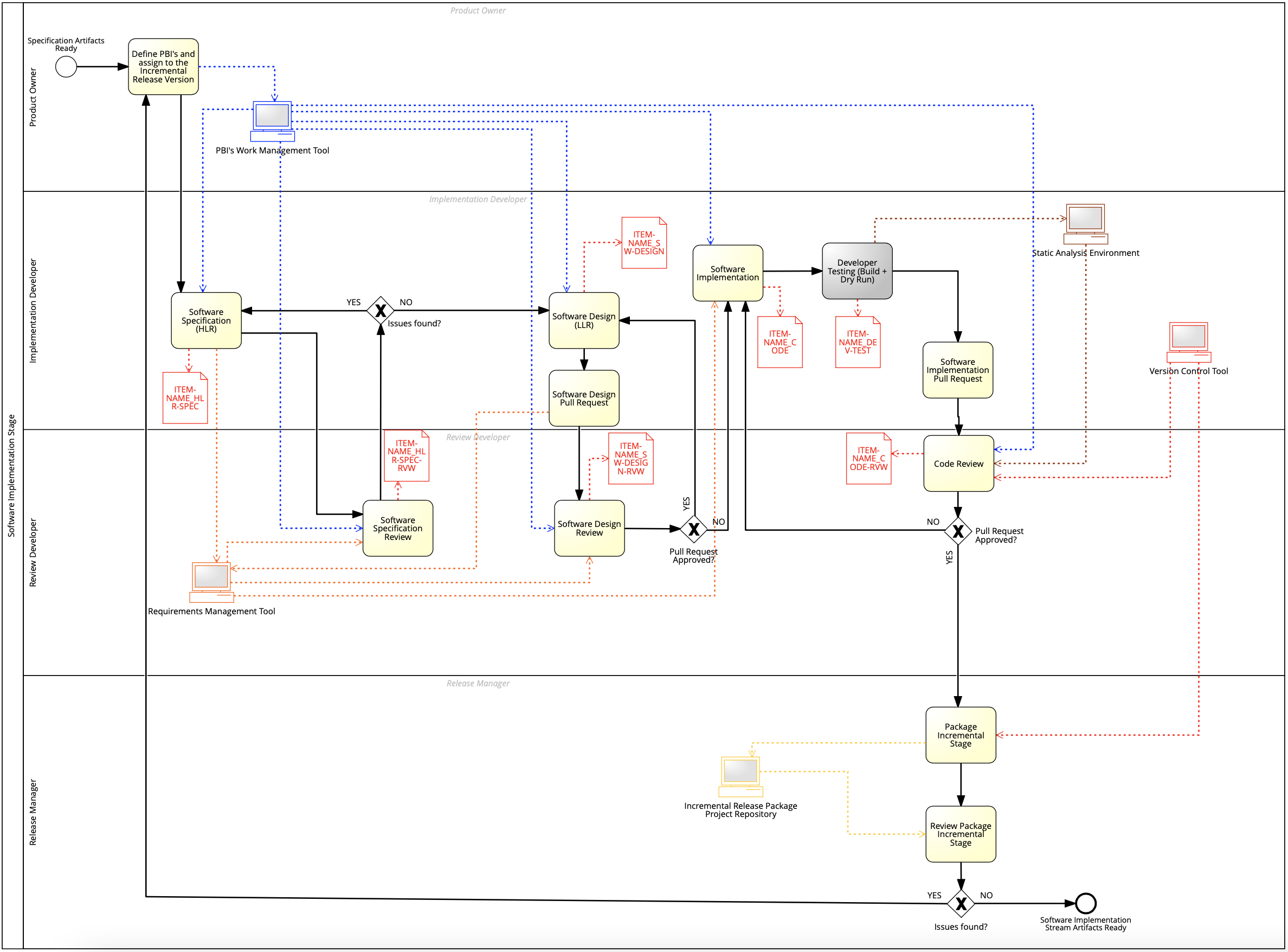1288x952 pixels.
Task: Select the ITEM-NAME_CODE document icon
Action: pos(780,342)
